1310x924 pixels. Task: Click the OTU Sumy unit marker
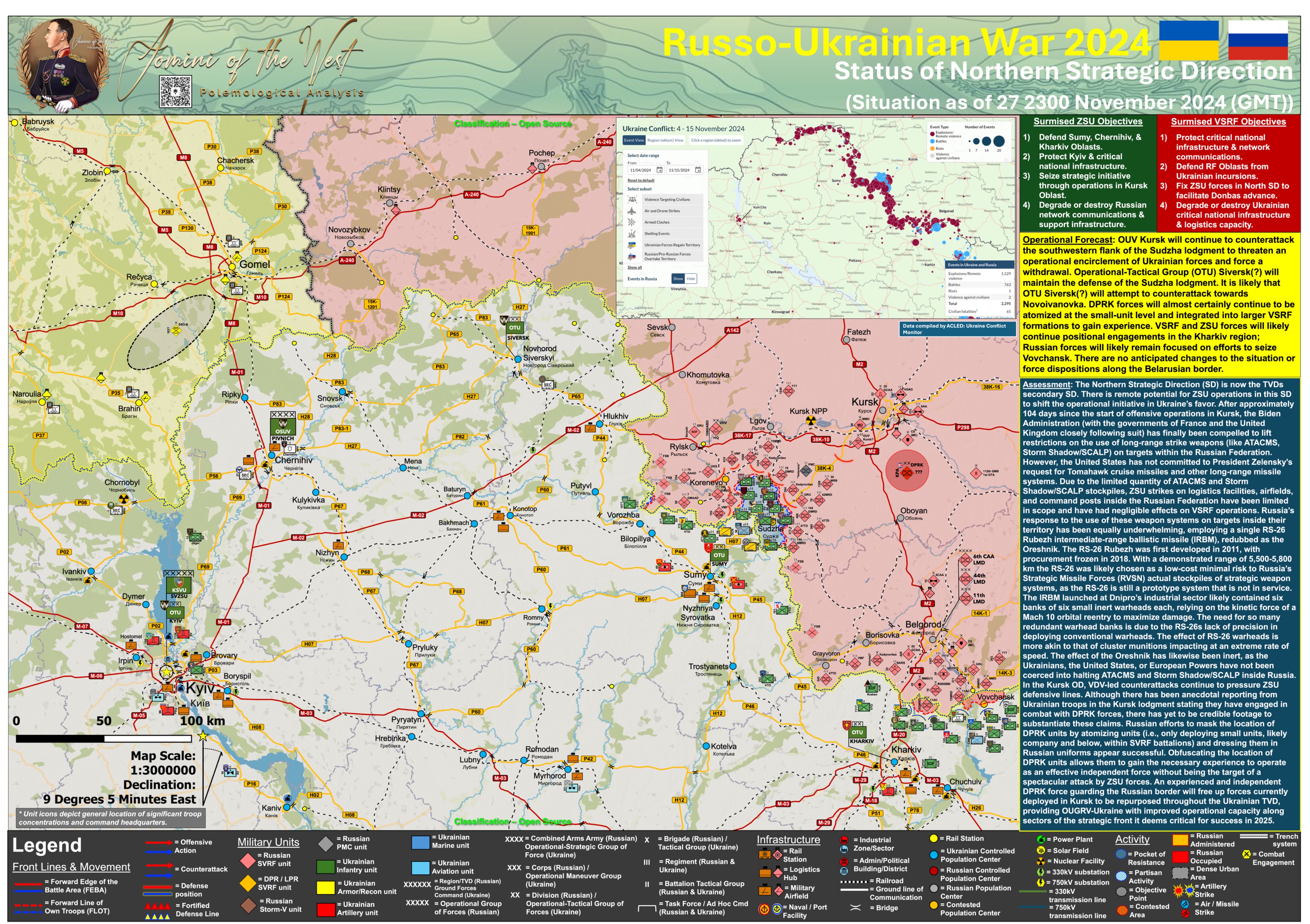point(719,555)
